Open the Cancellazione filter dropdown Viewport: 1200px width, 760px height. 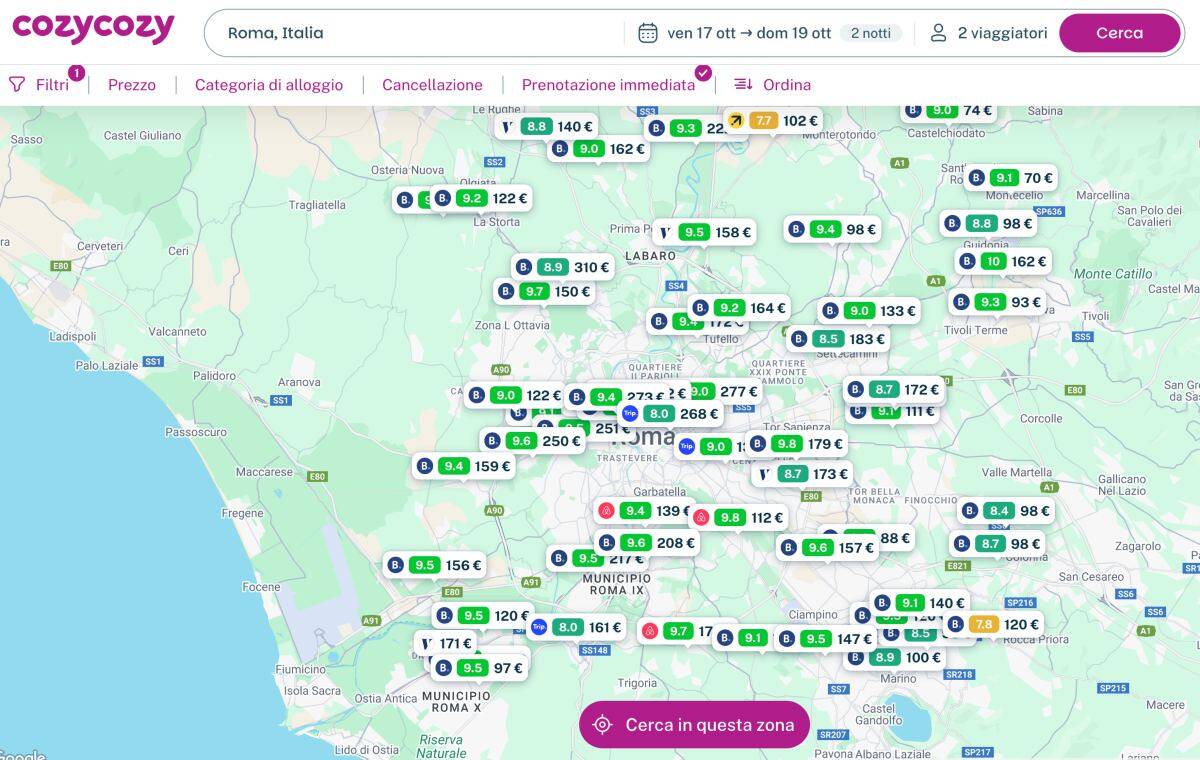[432, 85]
